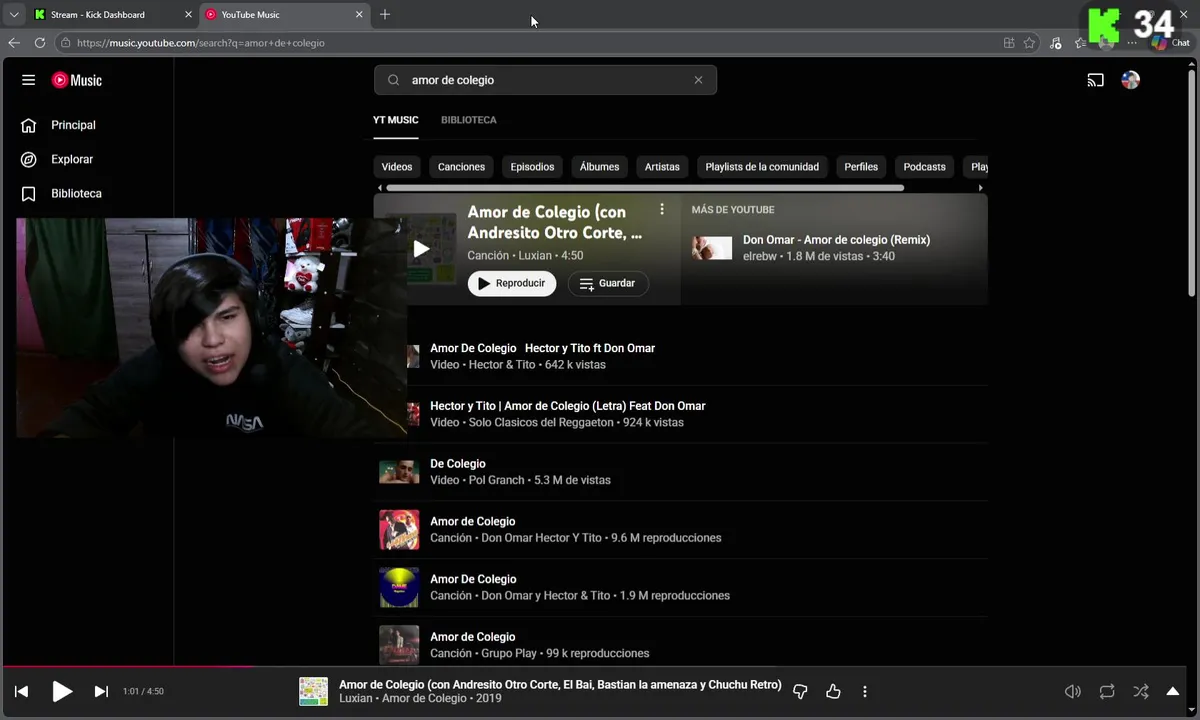The width and height of the screenshot is (1200, 720).
Task: Switch to the YT MUSIC tab
Action: (396, 120)
